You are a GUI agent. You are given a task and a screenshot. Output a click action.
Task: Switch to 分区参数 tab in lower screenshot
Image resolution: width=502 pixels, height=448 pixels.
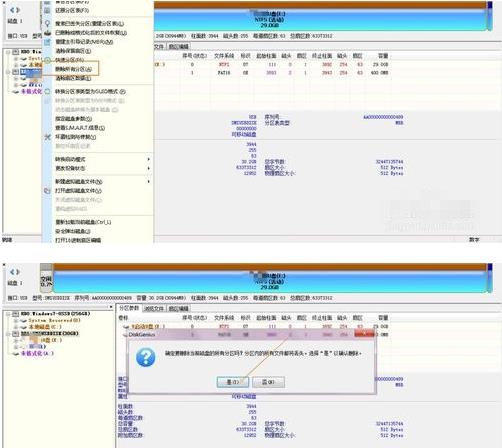129,308
